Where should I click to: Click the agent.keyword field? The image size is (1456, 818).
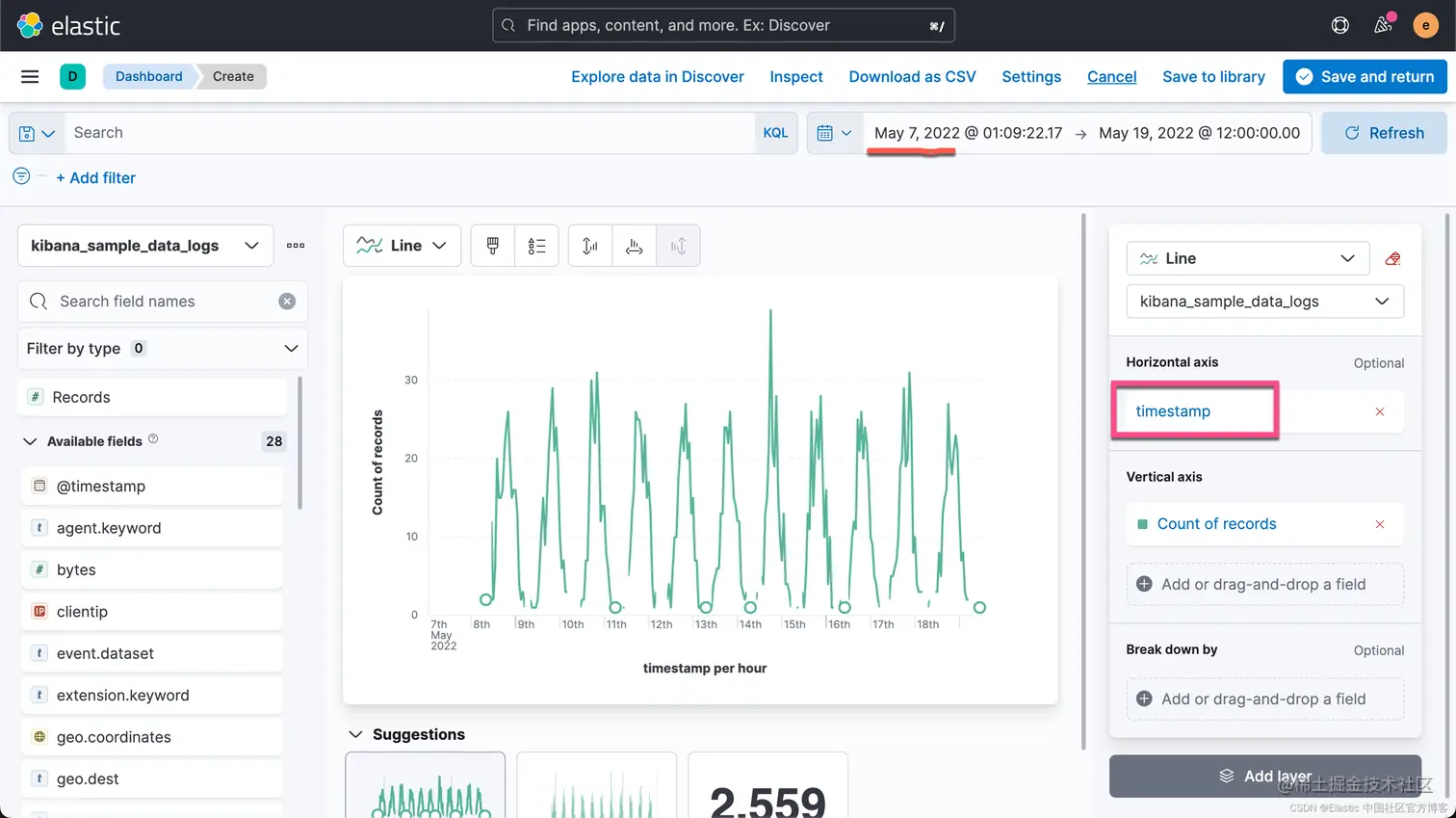tap(152, 528)
